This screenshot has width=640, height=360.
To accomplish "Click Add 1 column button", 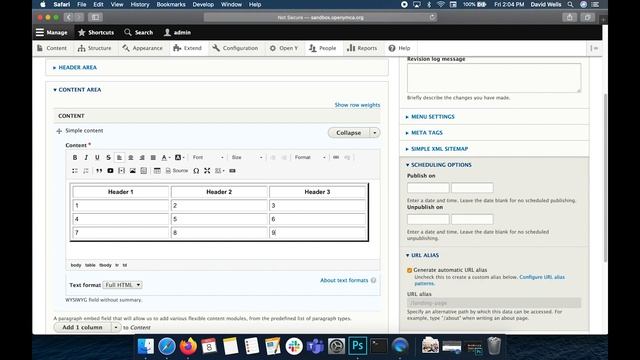I will click(x=82, y=327).
